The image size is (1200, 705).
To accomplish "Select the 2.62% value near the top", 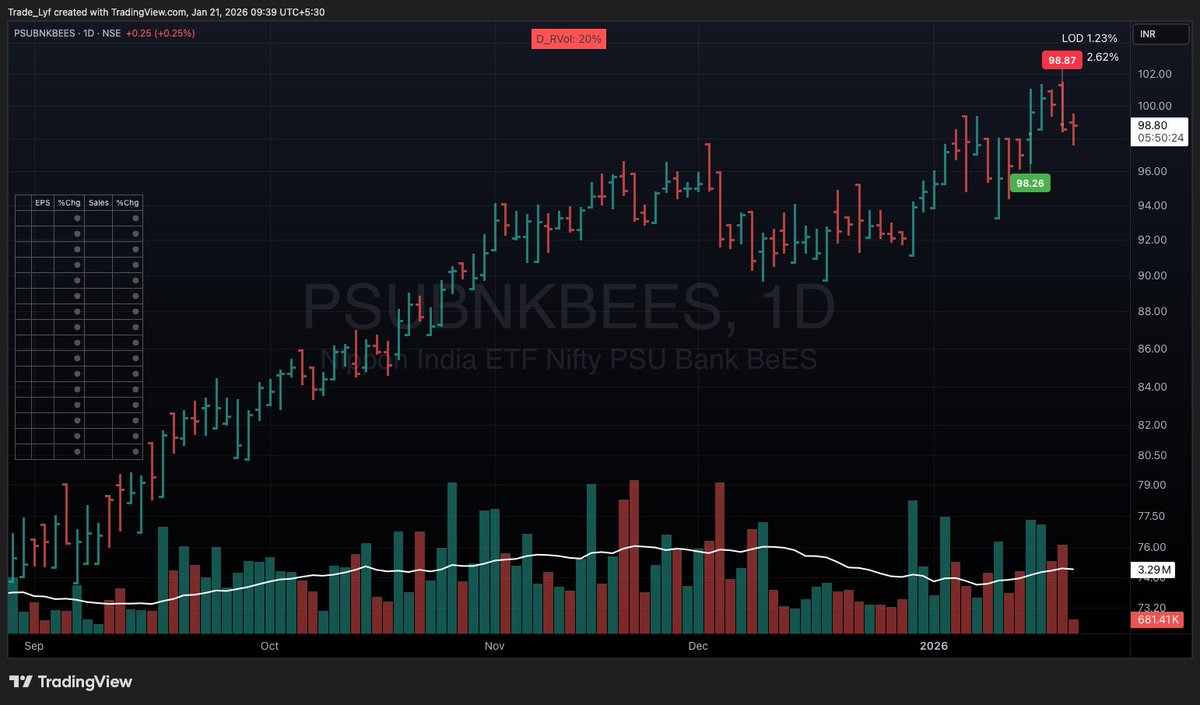I will 1102,57.
